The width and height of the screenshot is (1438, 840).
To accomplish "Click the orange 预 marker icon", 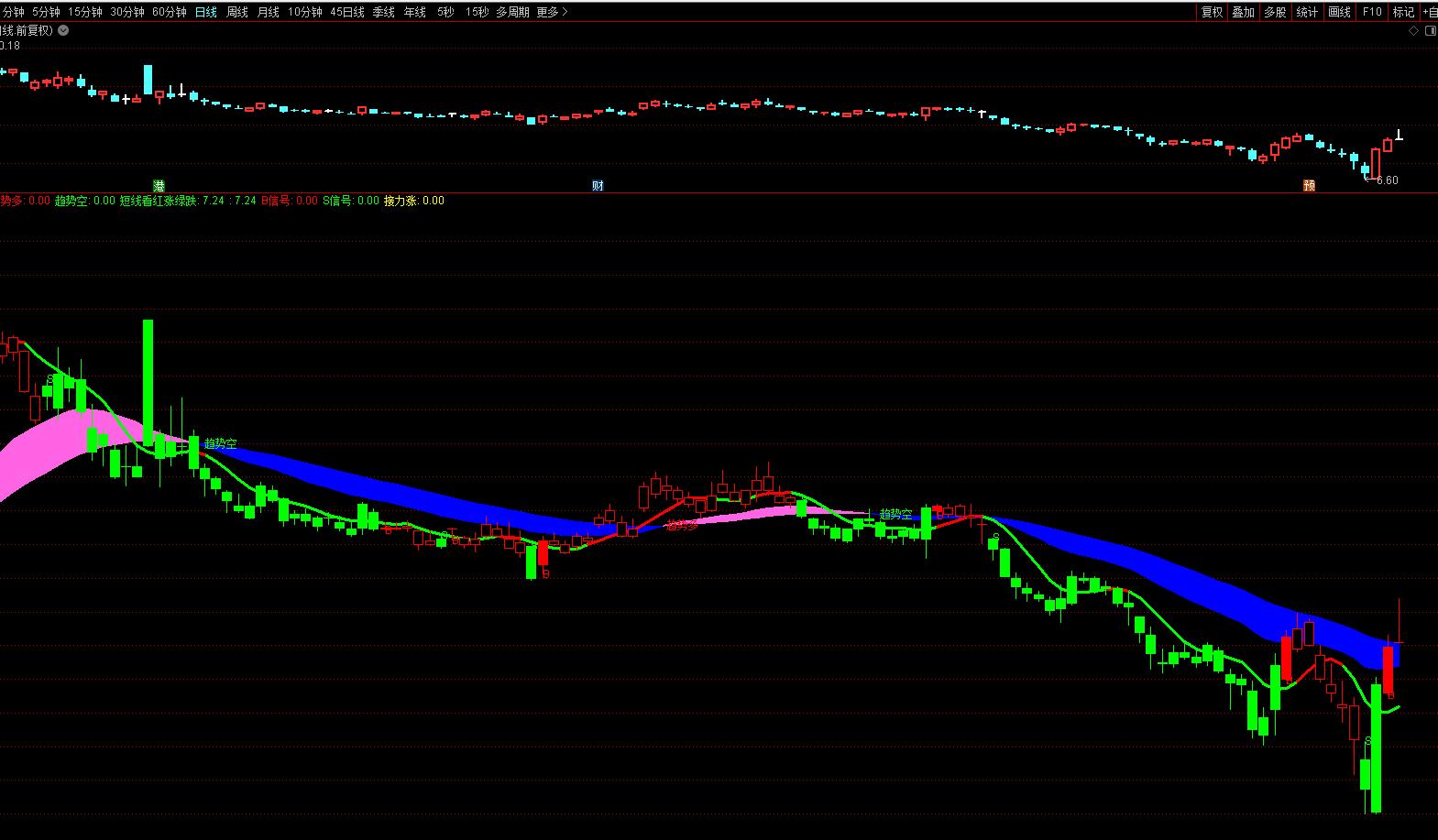I will point(1309,186).
